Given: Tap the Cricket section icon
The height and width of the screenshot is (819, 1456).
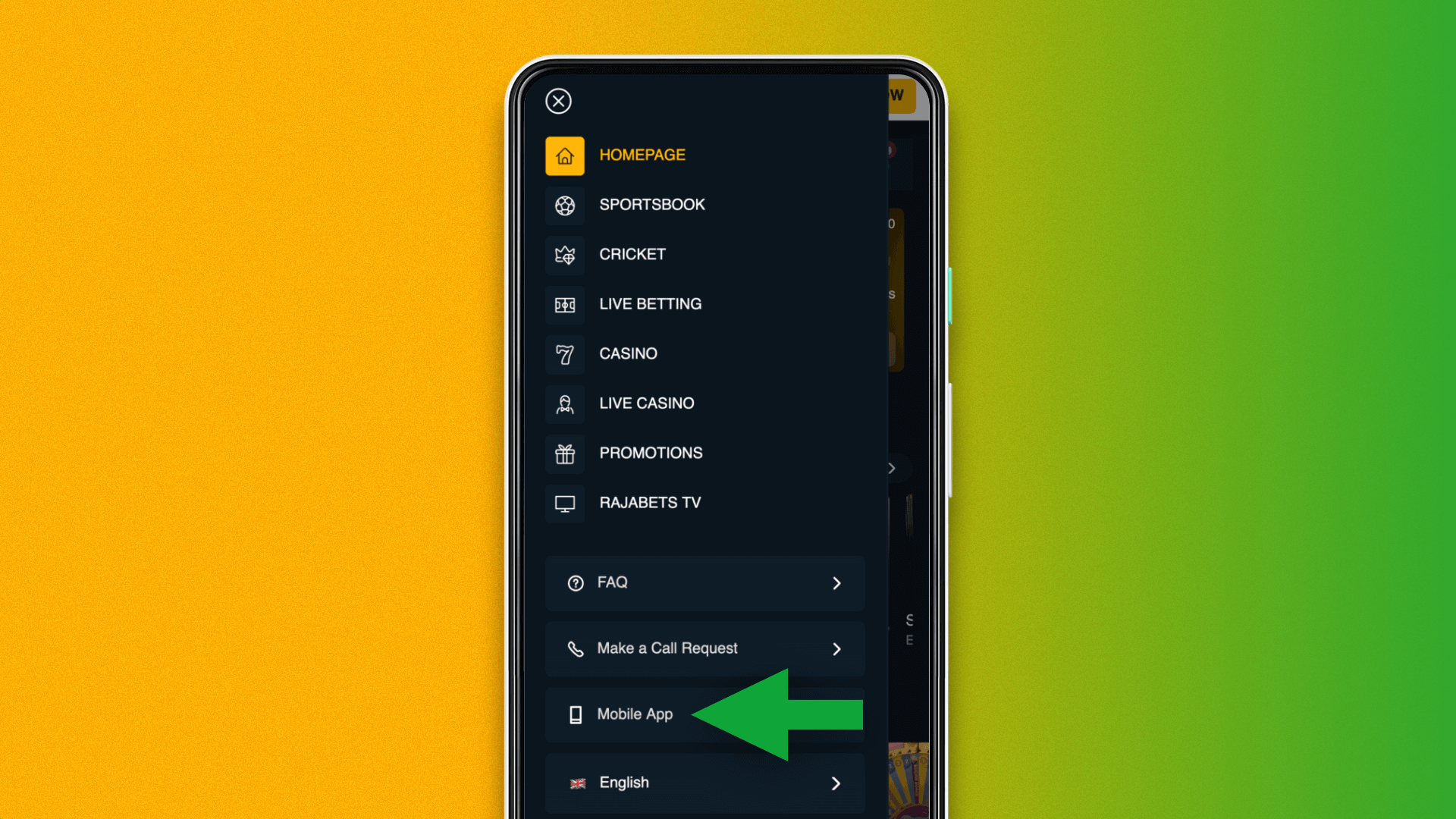Looking at the screenshot, I should point(564,254).
